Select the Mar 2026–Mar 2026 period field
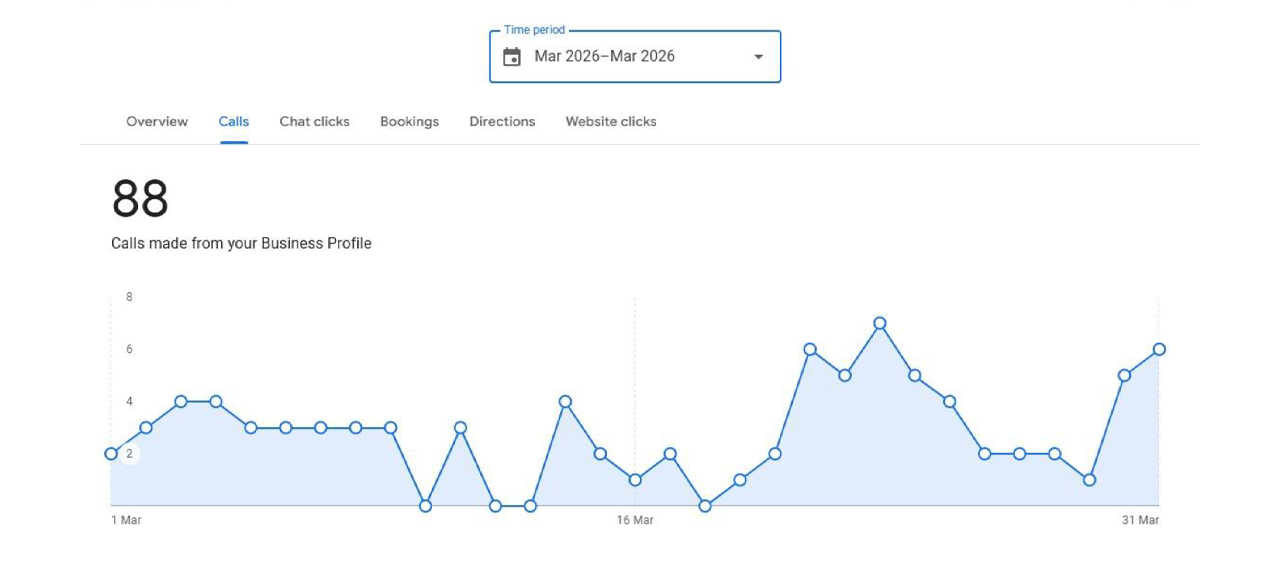Image resolution: width=1280 pixels, height=572 pixels. [635, 57]
